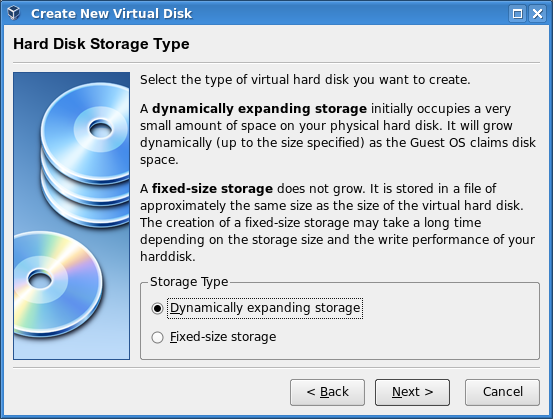553x419 pixels.
Task: Click the 'Select the type of virtual hard disk' sentence
Action: (305, 80)
